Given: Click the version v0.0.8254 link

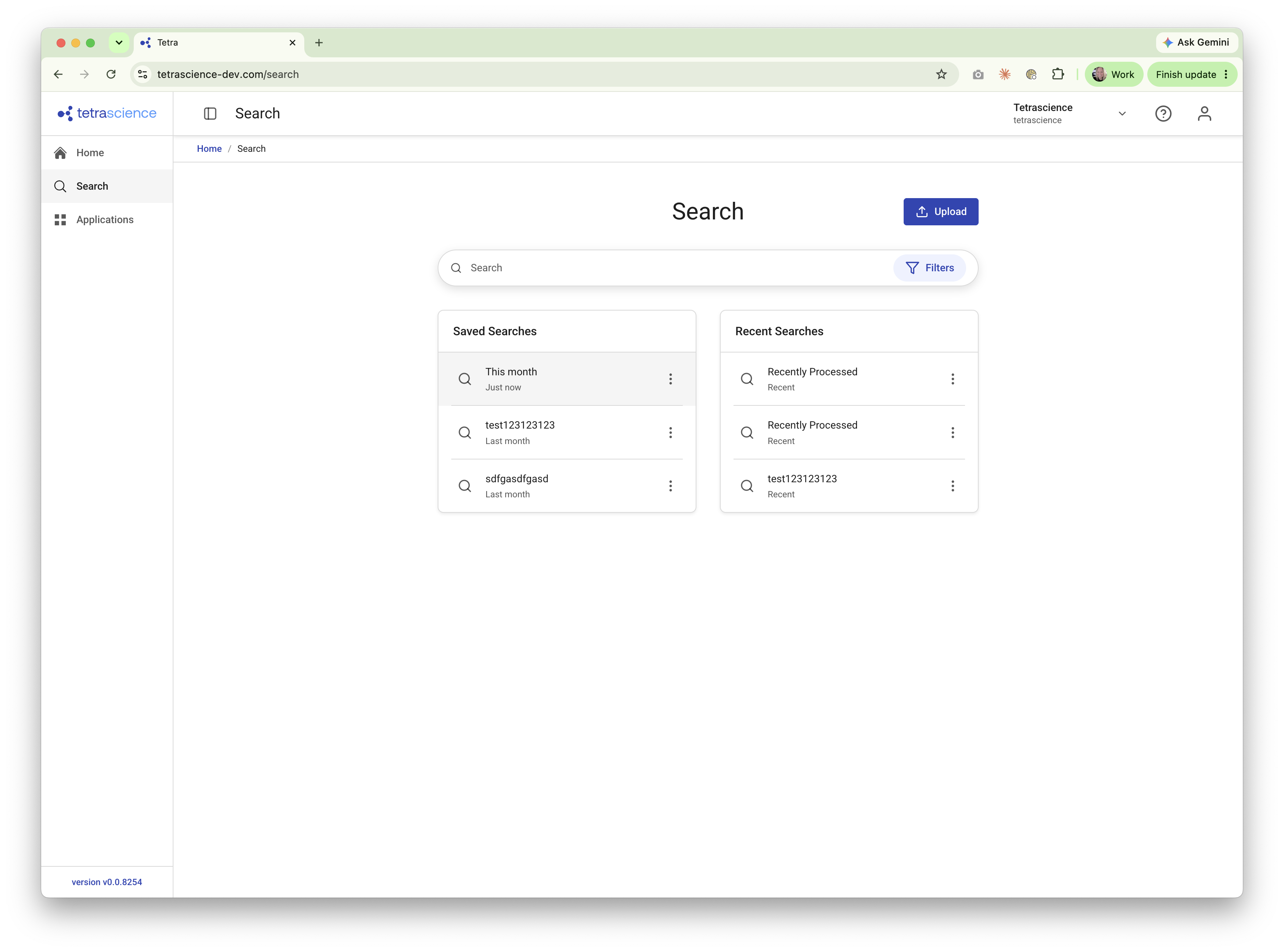Looking at the screenshot, I should point(107,882).
